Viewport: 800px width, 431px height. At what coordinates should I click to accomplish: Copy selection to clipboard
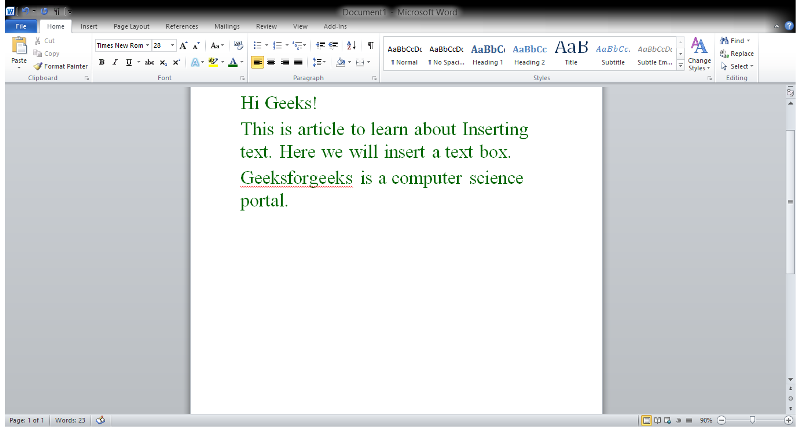46,54
